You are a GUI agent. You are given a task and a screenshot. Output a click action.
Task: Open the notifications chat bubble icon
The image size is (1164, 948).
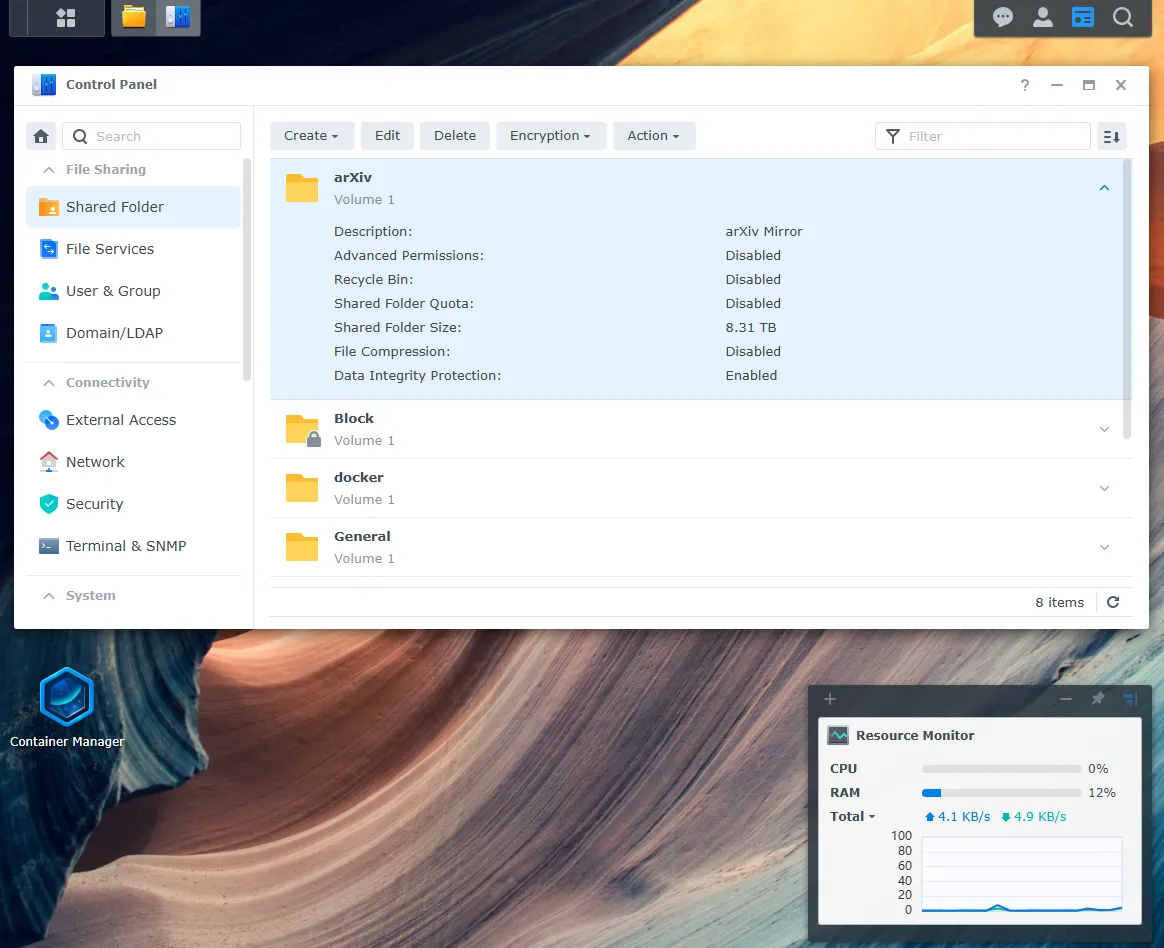(x=1002, y=17)
